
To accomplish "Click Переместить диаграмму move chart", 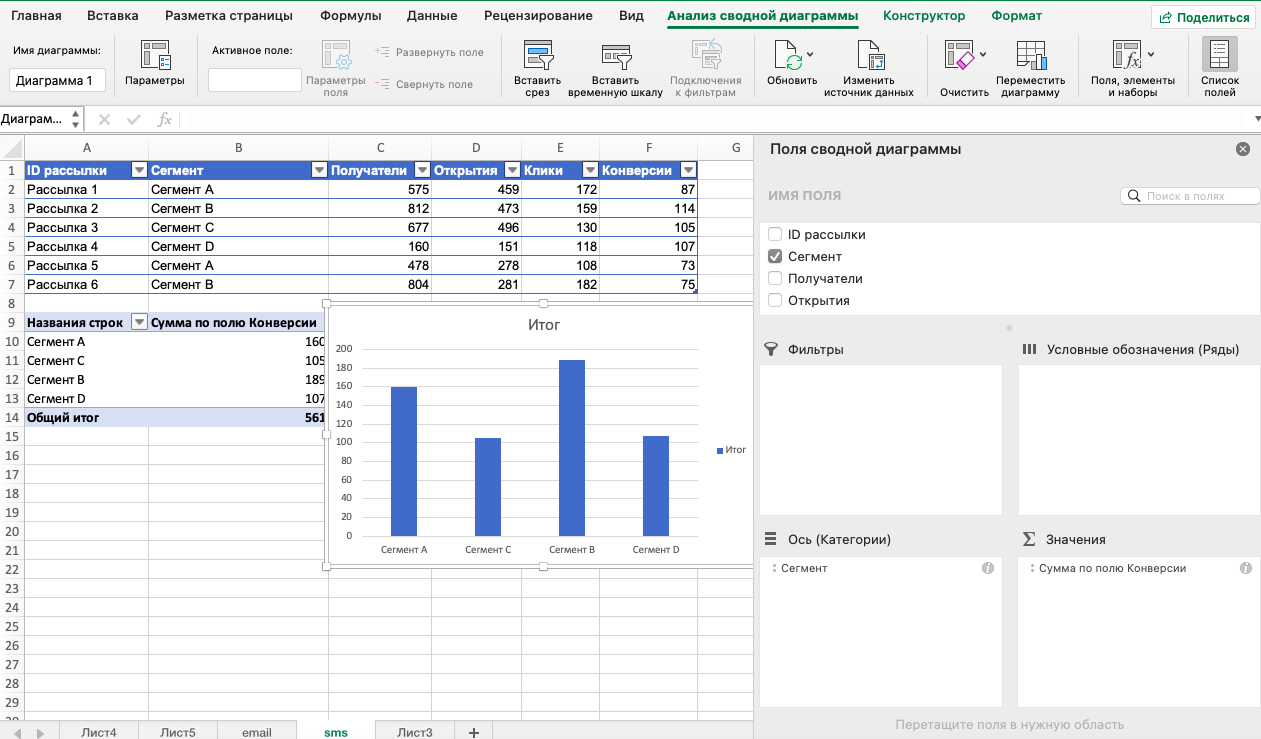I will (1030, 68).
